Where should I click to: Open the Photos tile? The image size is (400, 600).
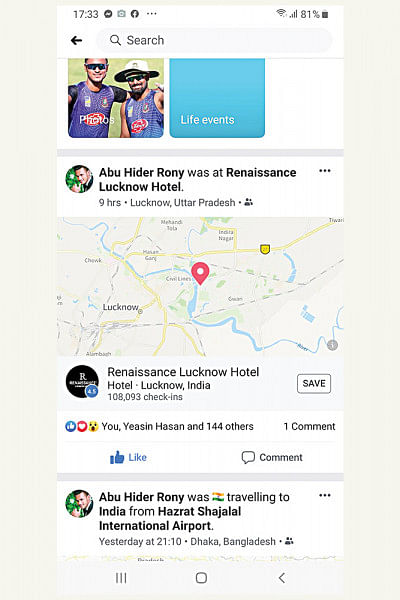click(x=116, y=98)
